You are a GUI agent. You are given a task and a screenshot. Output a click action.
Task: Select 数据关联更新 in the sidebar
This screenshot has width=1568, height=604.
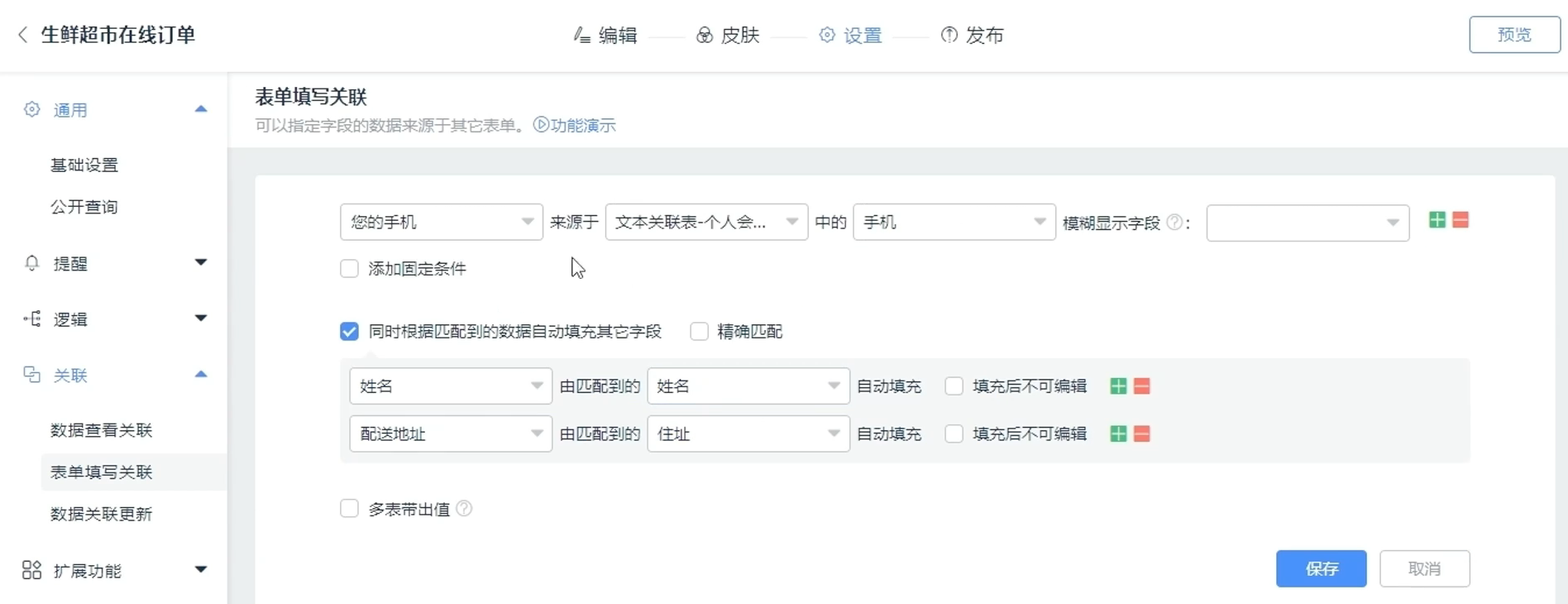pos(102,514)
